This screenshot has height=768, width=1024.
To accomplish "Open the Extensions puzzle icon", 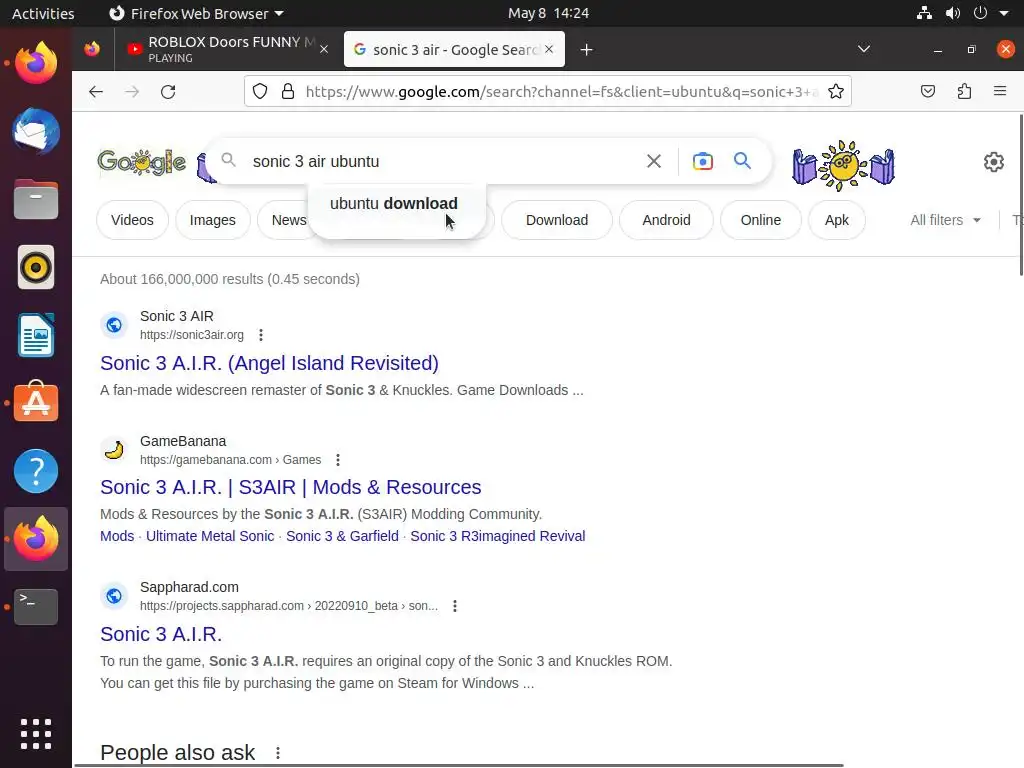I will [x=965, y=91].
